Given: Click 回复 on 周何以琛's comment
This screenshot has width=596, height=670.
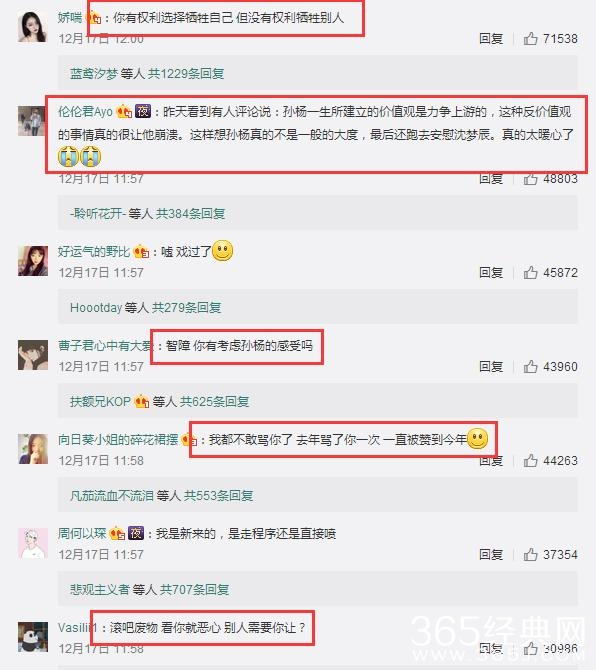Looking at the screenshot, I should coord(491,554).
